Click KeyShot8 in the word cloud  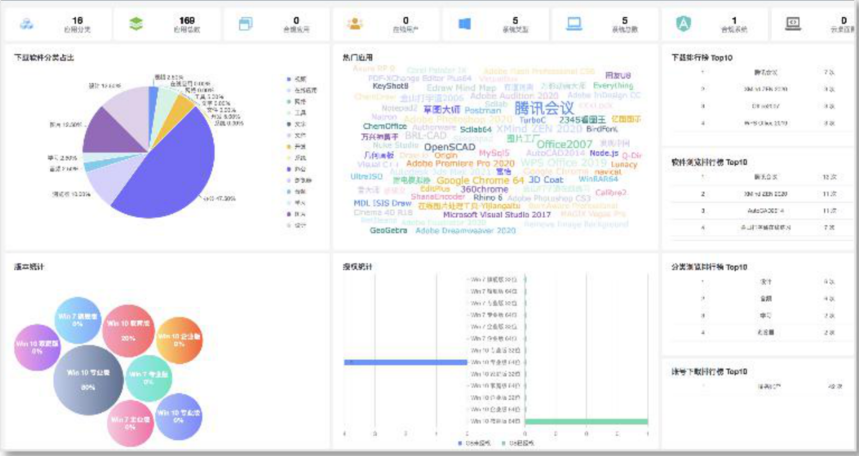click(x=391, y=86)
